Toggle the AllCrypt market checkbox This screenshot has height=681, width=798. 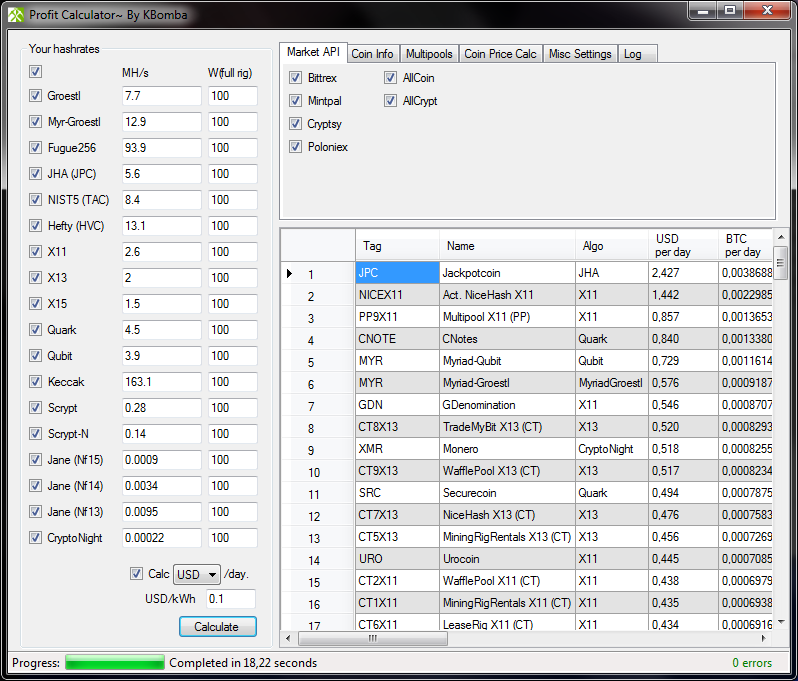tap(390, 101)
